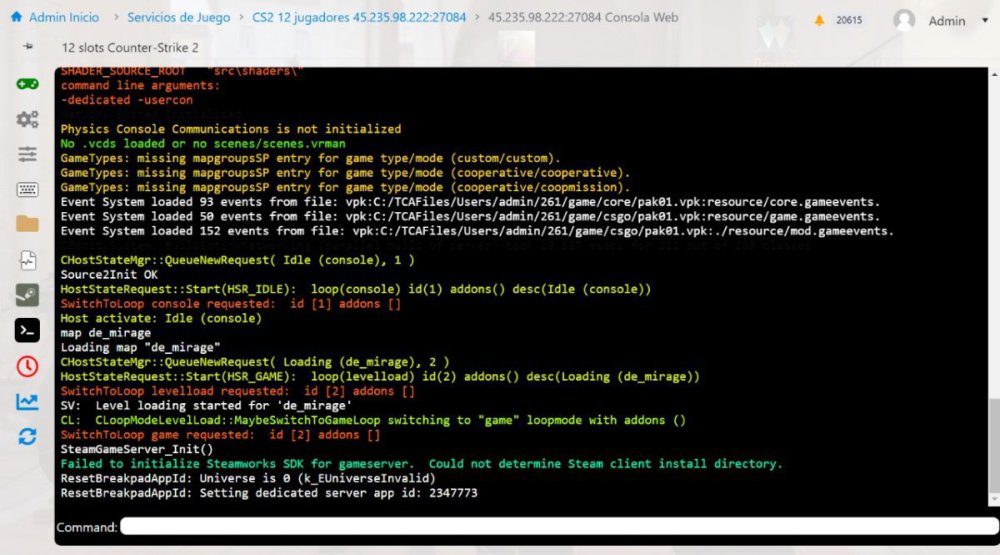This screenshot has width=1000, height=555.
Task: Toggle the sidebar pin icon
Action: coord(27,47)
